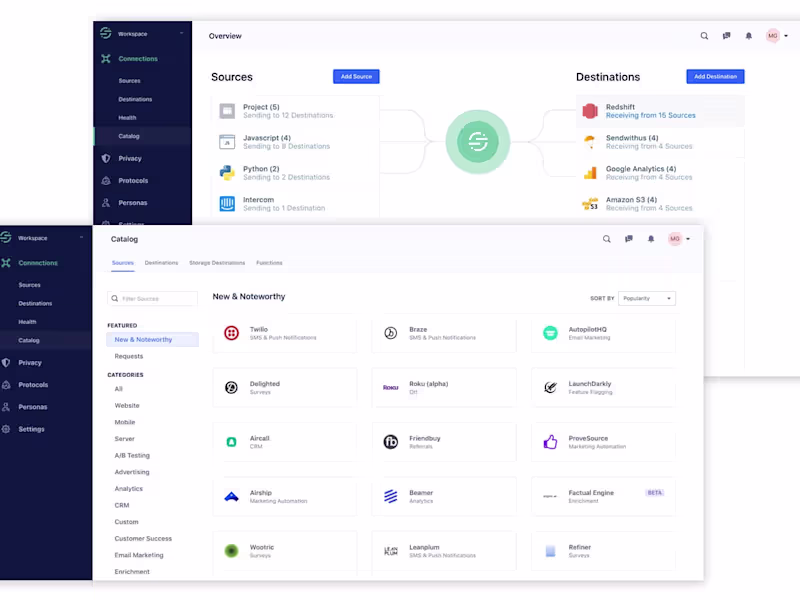Open Protocols in the Catalog window sidebar
Screen dimensions: 800x600
33,385
